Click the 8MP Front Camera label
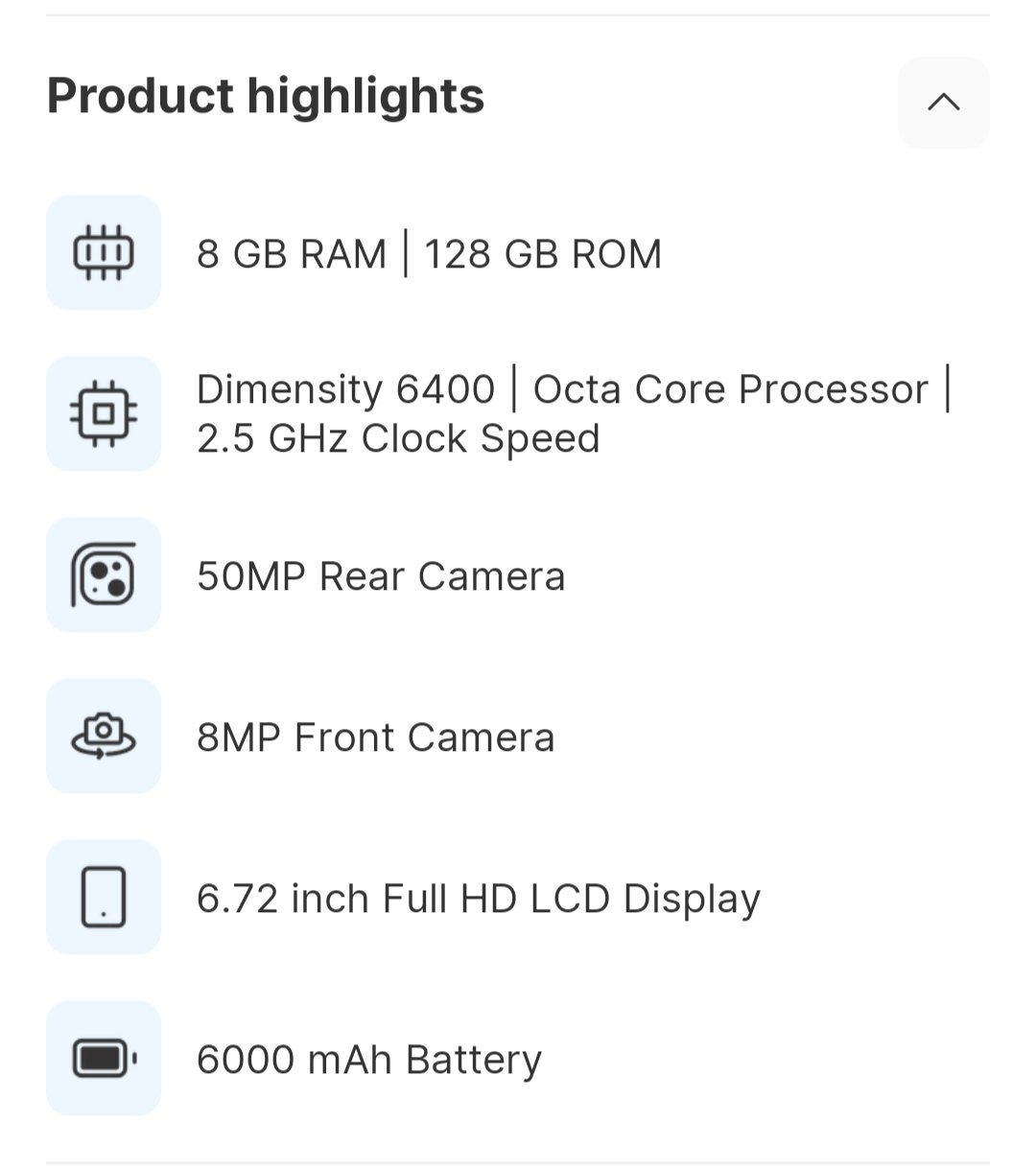 click(375, 737)
